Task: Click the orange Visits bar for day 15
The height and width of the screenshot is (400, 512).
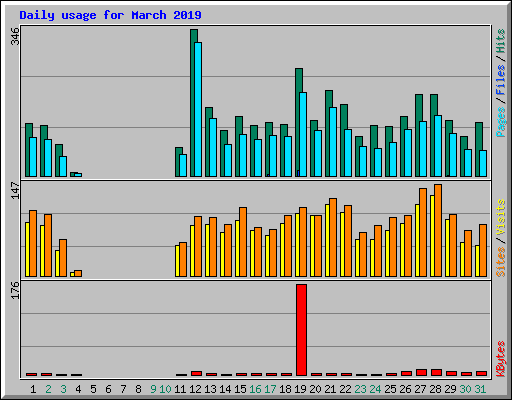Action: tap(243, 242)
